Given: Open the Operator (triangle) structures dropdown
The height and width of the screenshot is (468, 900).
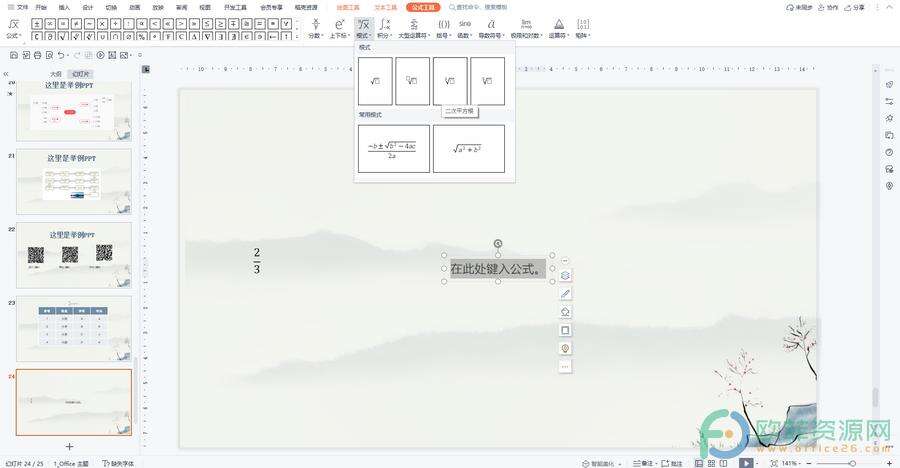Looking at the screenshot, I should [558, 28].
